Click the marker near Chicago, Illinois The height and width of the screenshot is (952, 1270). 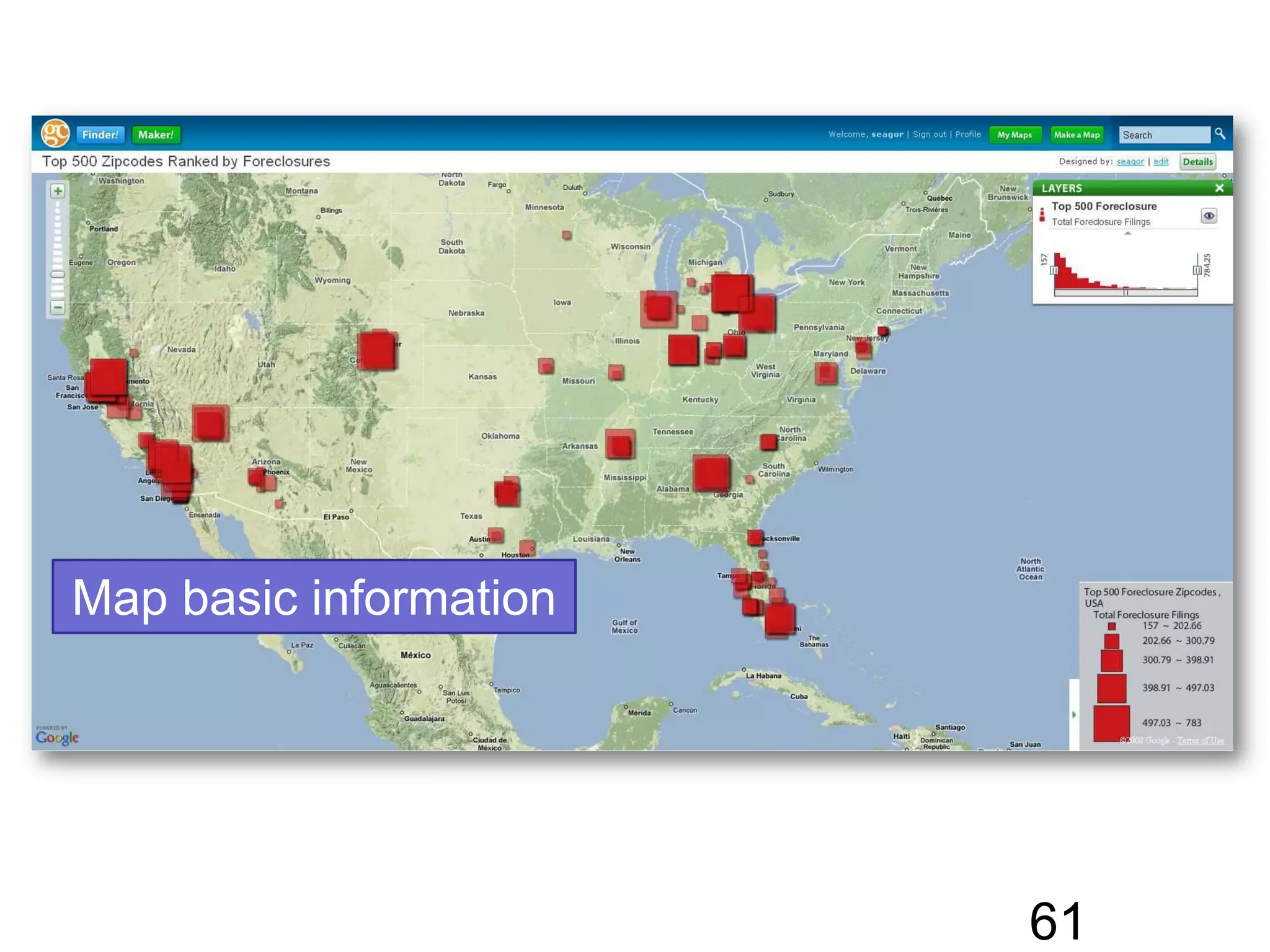click(658, 308)
